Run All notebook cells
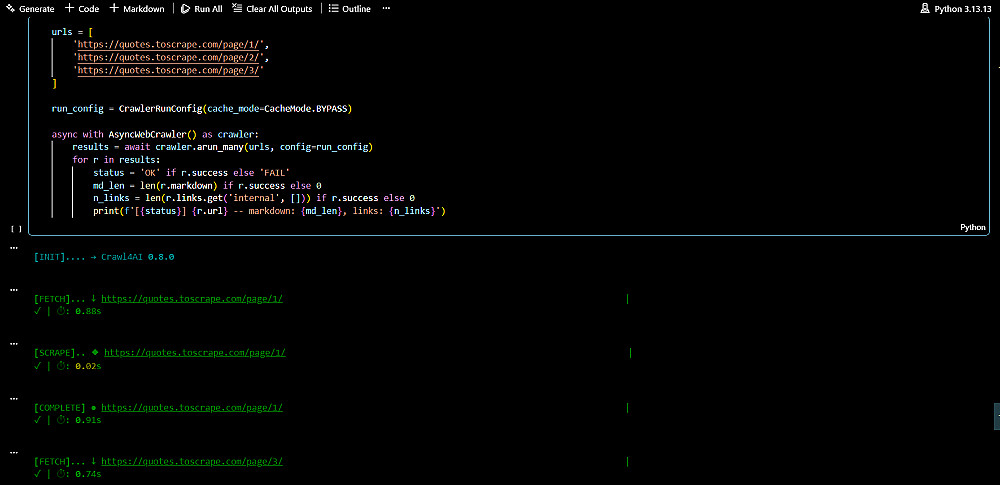Screen dimensions: 1000x485 (201, 9)
